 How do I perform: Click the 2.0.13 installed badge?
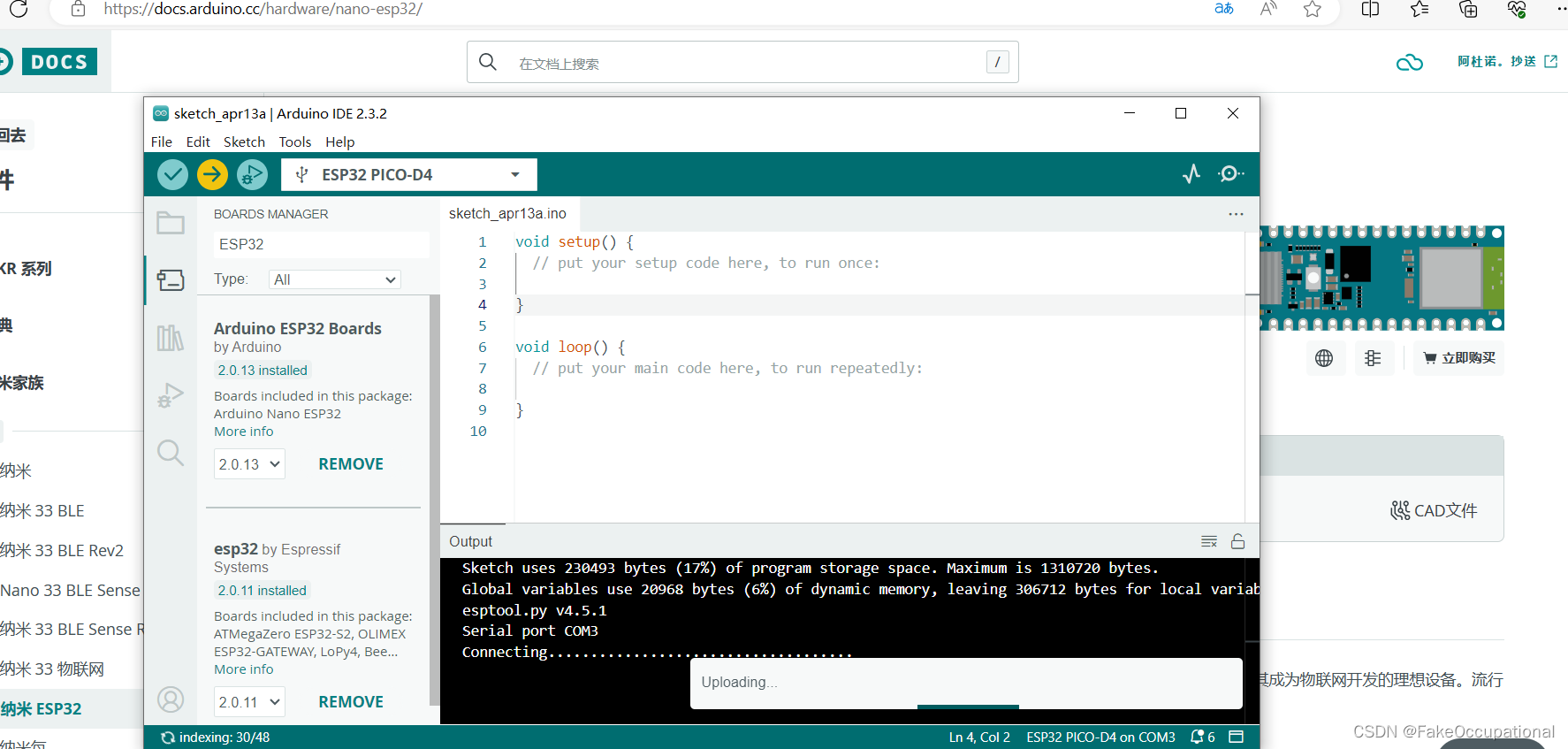tap(263, 371)
